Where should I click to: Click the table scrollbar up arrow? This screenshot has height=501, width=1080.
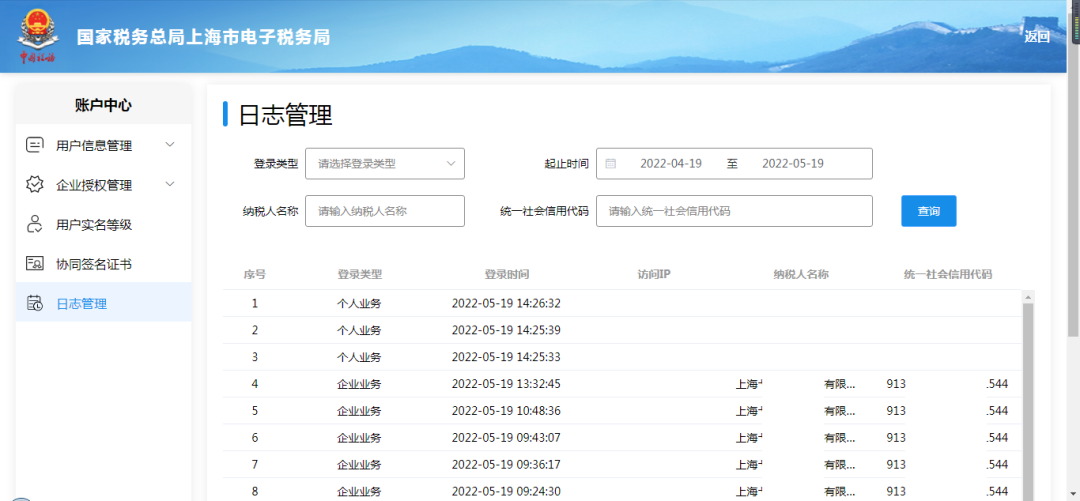(x=1028, y=298)
